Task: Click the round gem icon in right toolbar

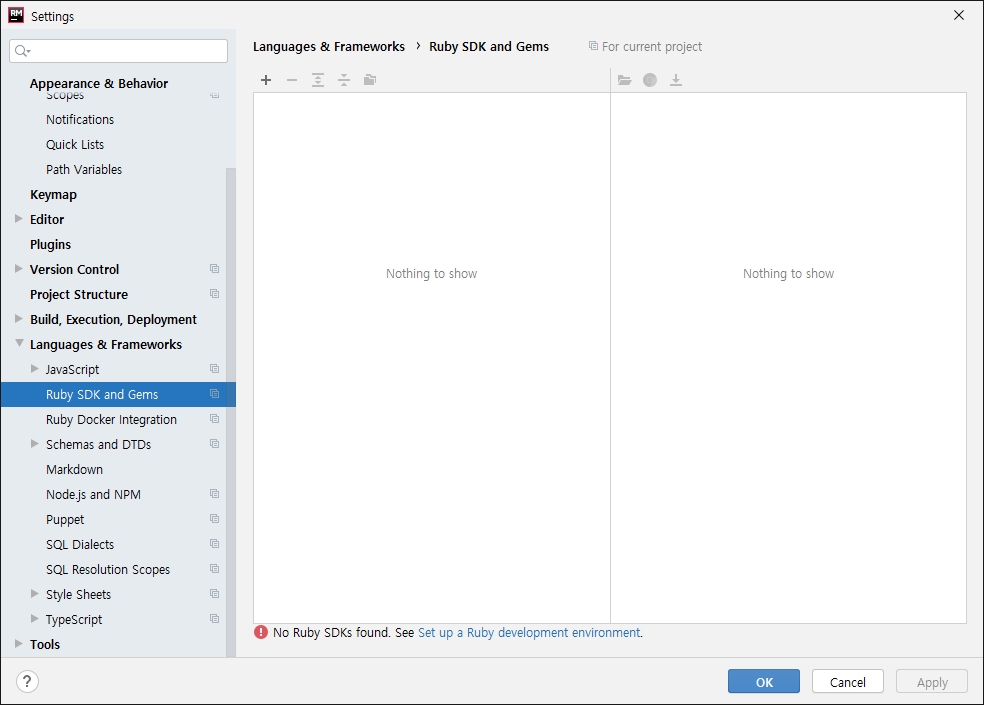Action: pos(650,80)
